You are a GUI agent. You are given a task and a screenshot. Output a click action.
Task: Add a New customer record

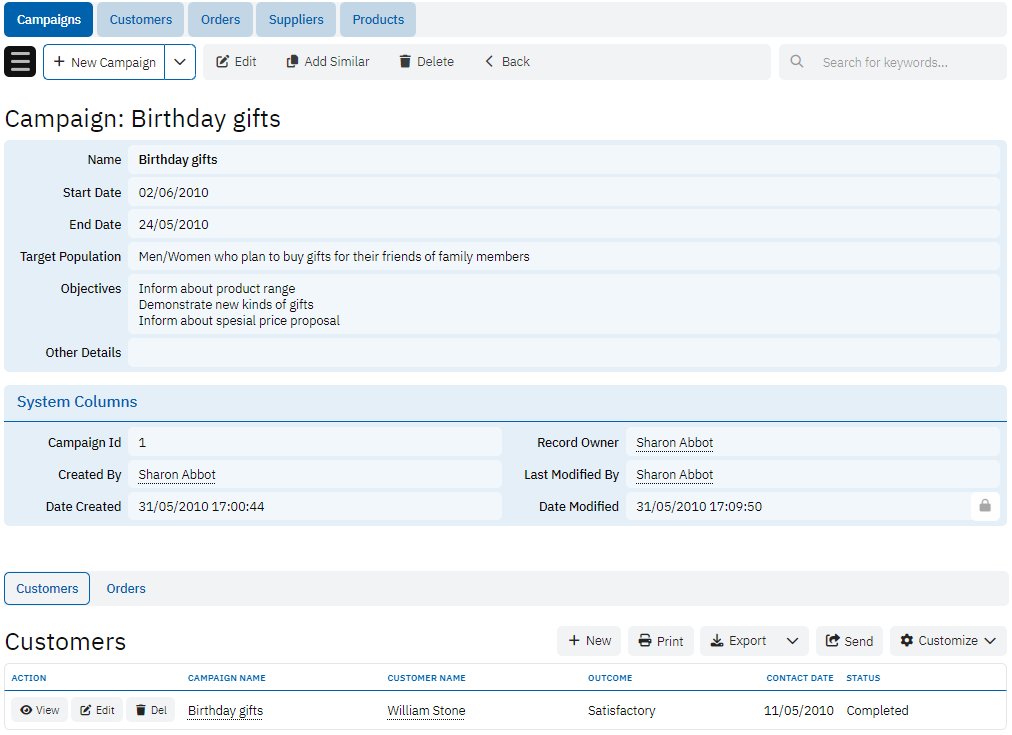[589, 641]
